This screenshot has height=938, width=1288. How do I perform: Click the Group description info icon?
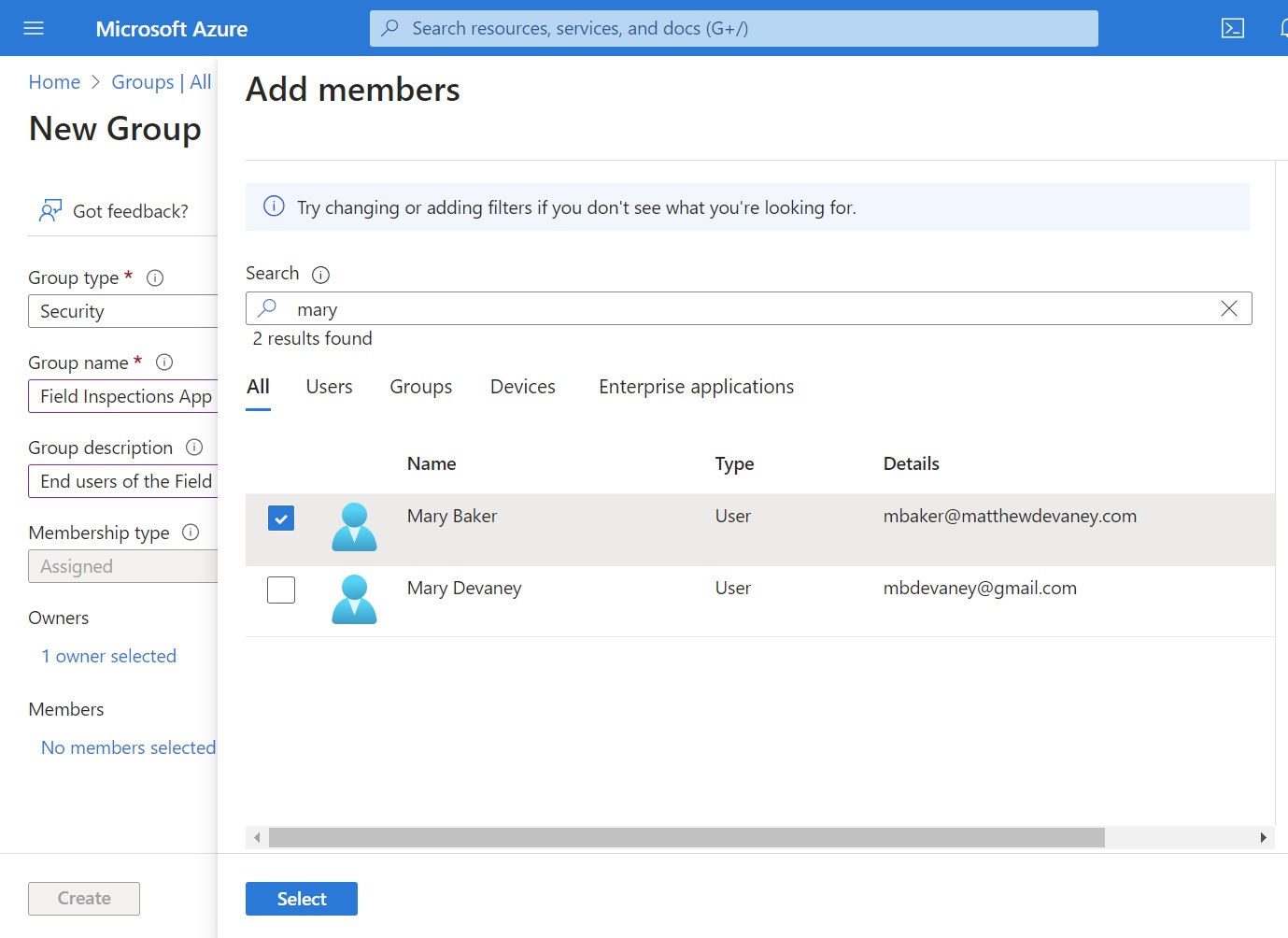pos(193,448)
